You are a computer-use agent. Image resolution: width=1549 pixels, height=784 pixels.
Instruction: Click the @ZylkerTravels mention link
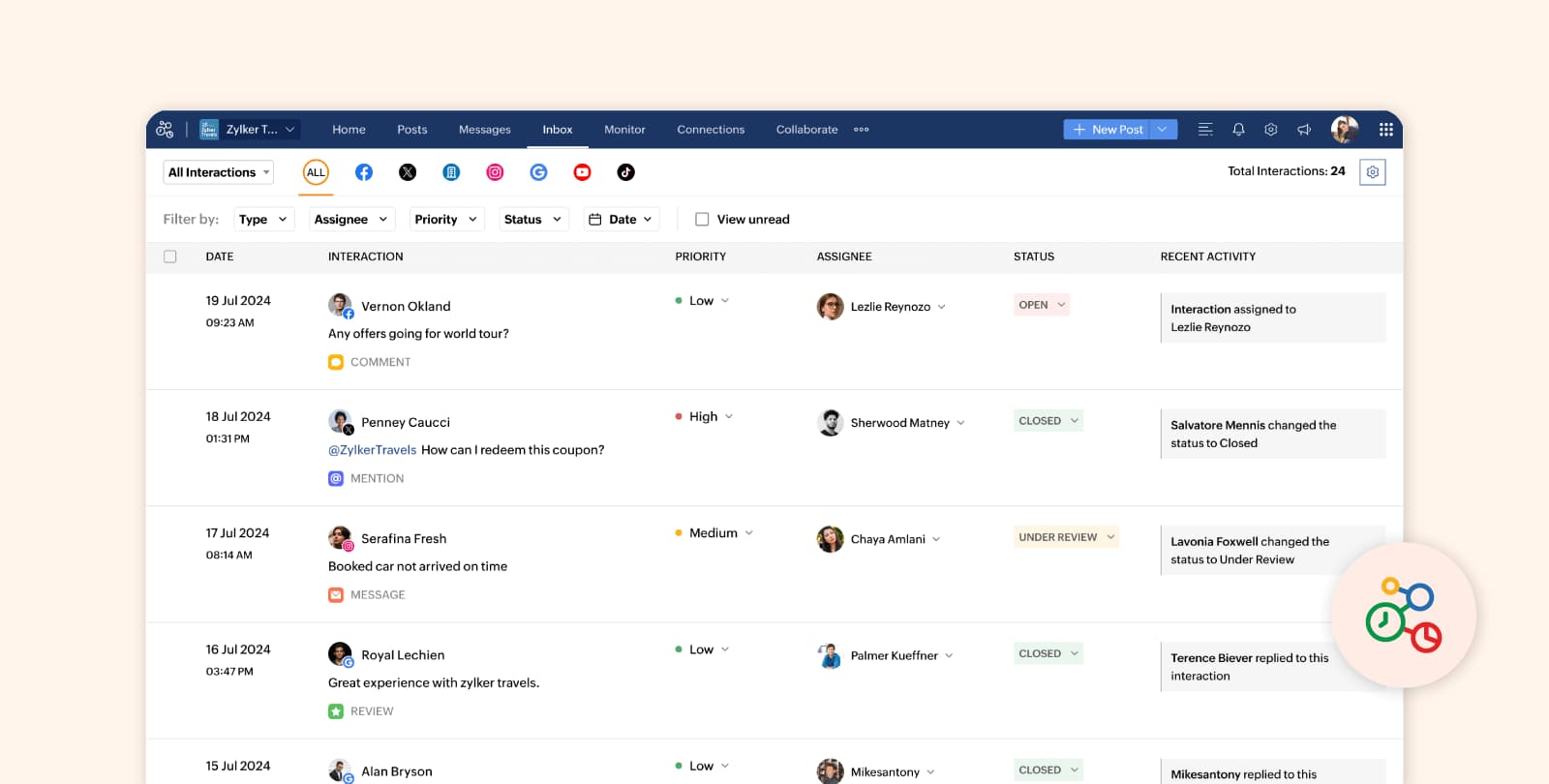(x=372, y=450)
